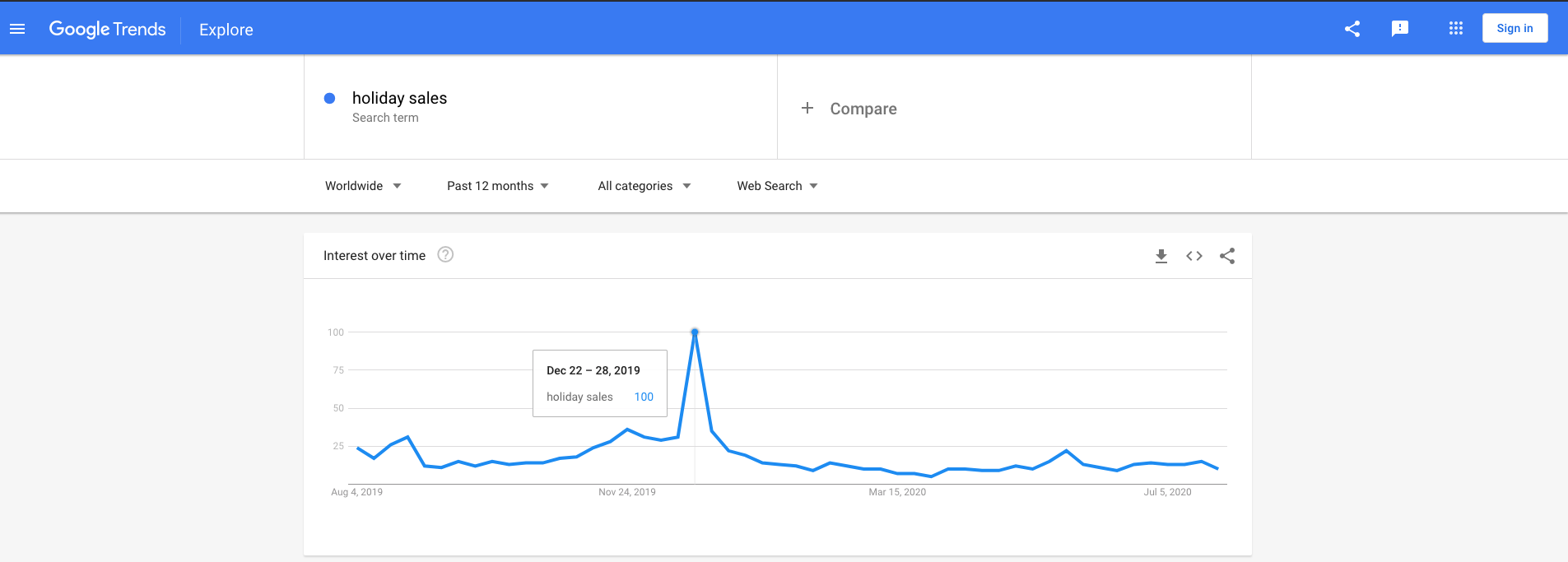Image resolution: width=1568 pixels, height=562 pixels.
Task: Open the embed code for the chart
Action: pyautogui.click(x=1194, y=256)
